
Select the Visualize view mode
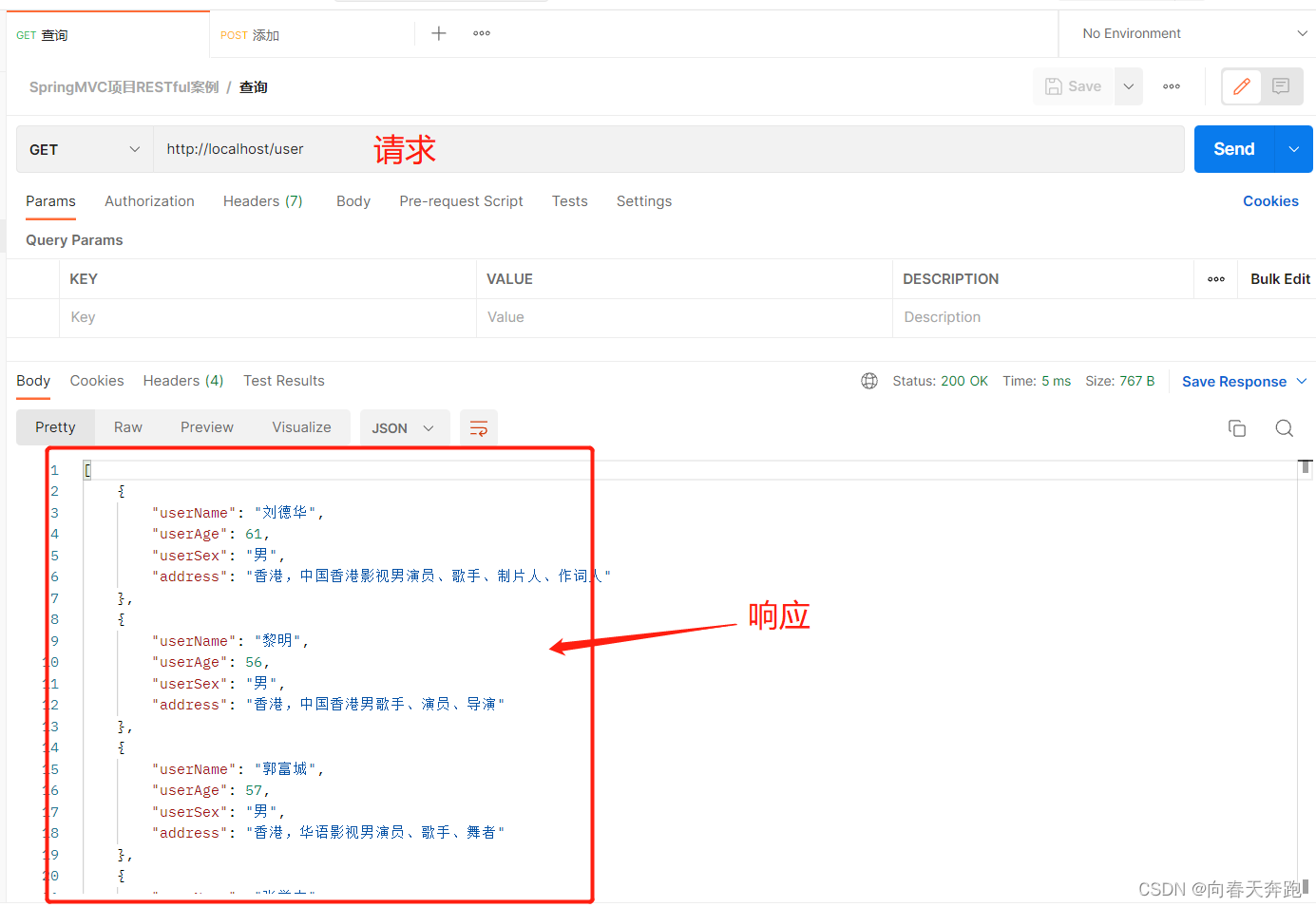point(302,427)
